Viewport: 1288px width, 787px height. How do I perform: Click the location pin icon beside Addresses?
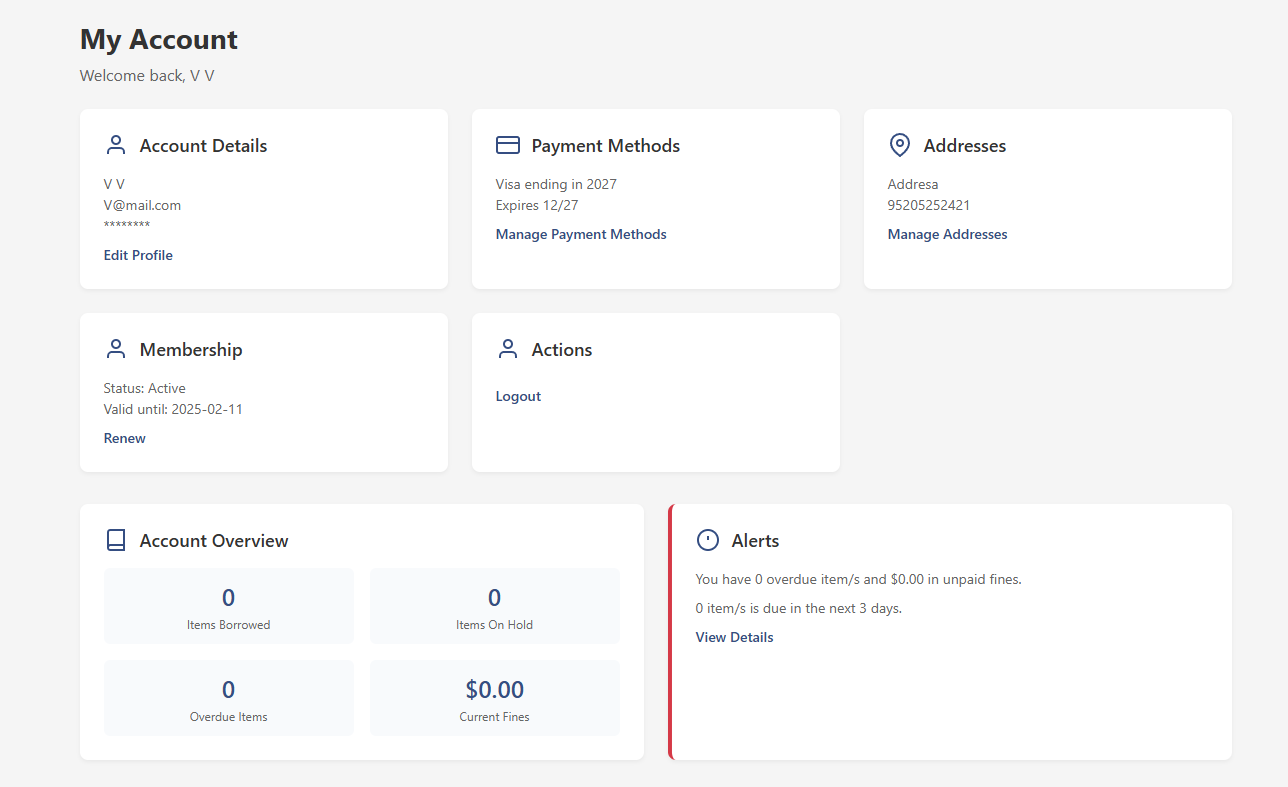pos(900,146)
